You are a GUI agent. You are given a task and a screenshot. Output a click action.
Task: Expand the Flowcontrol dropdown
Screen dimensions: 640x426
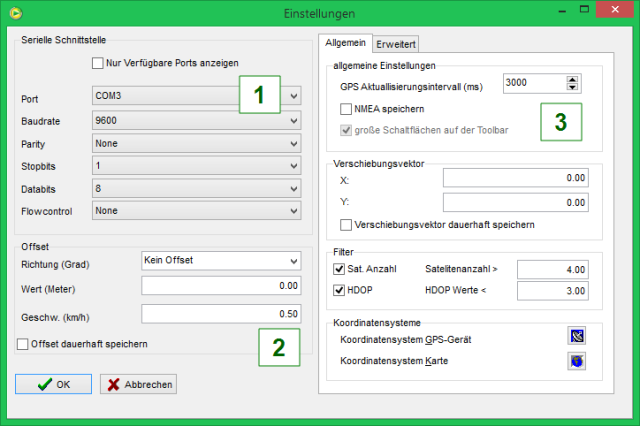[x=293, y=211]
